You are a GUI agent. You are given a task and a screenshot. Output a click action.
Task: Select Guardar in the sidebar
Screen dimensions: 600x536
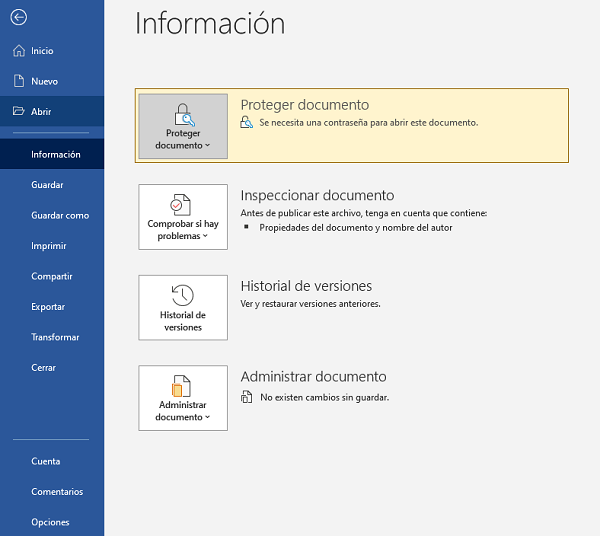[47, 185]
